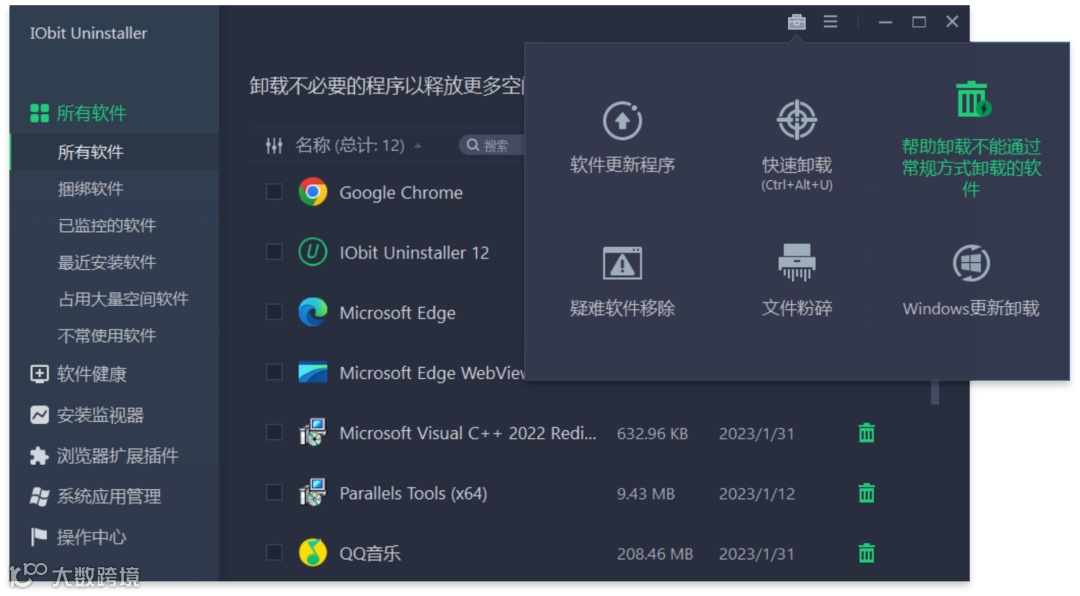Open 疑难软件移除 tool

pyautogui.click(x=622, y=282)
